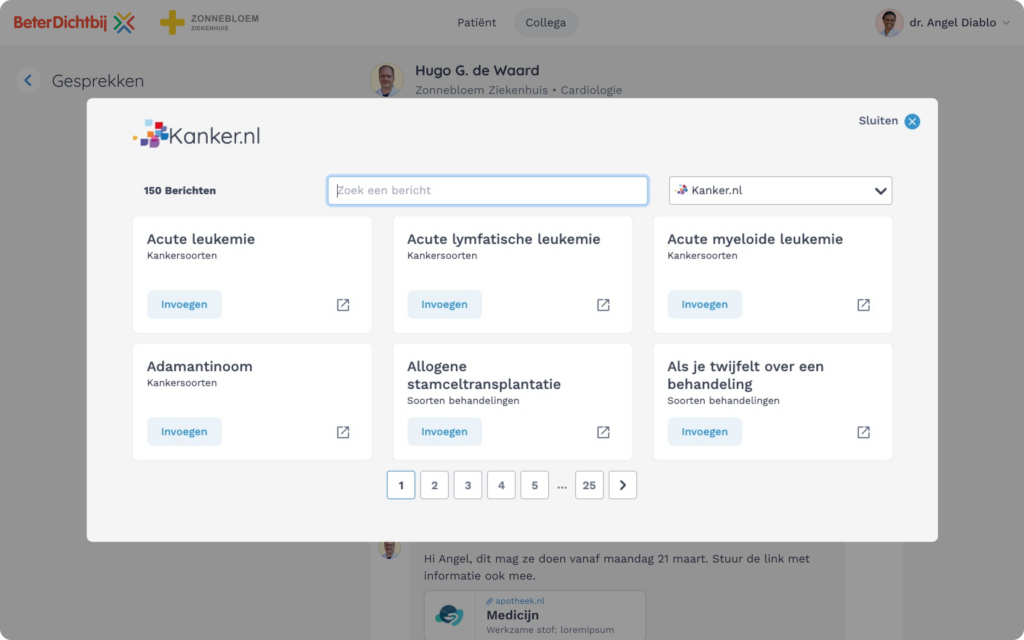Close the dialog with Sluiten X icon
The image size is (1024, 640).
pyautogui.click(x=911, y=121)
